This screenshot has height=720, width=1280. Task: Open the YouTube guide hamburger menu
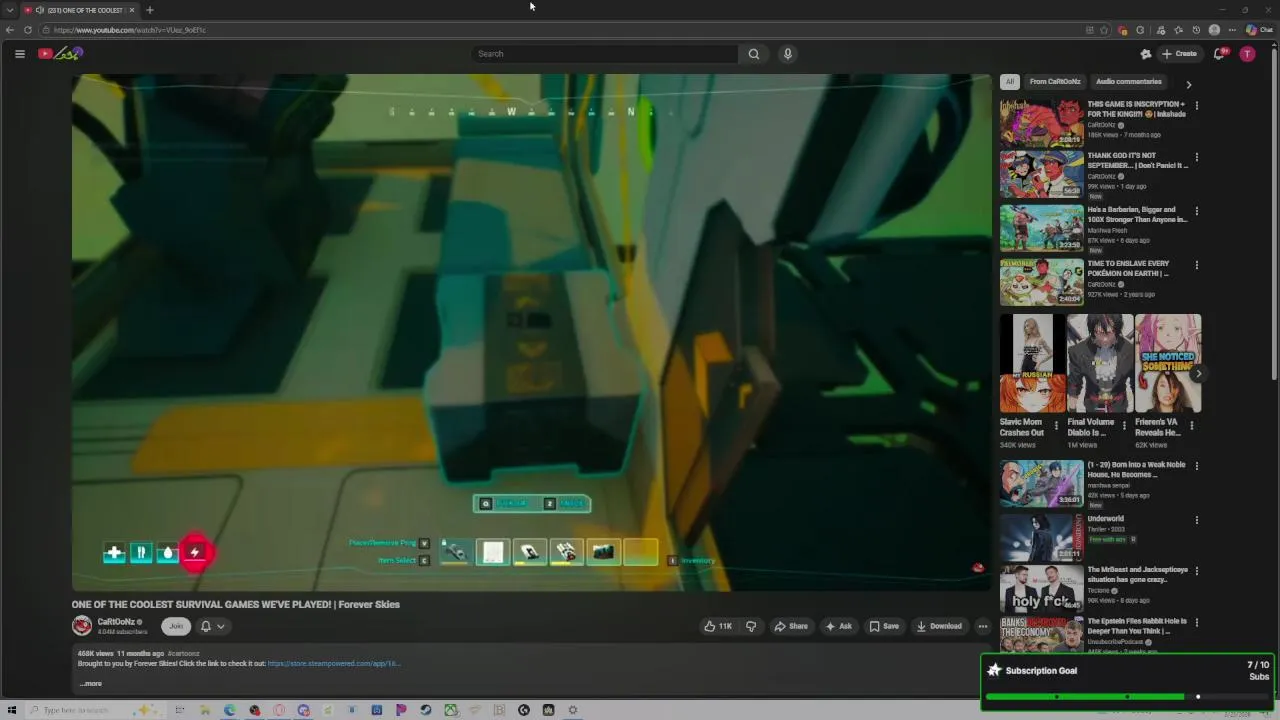20,54
